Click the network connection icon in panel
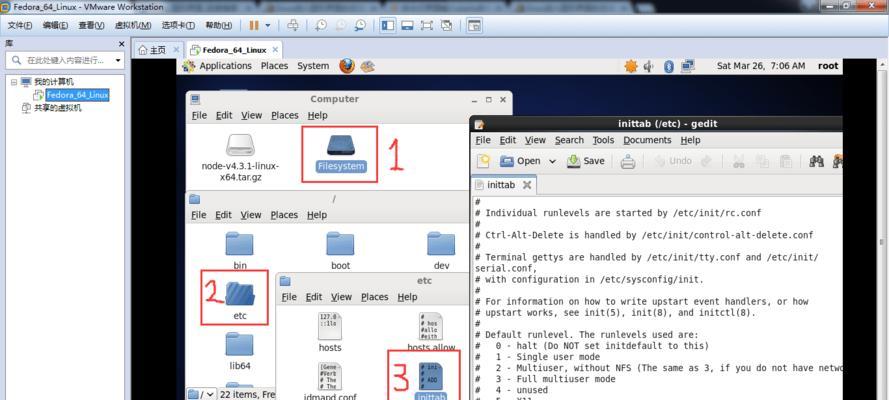 point(688,66)
